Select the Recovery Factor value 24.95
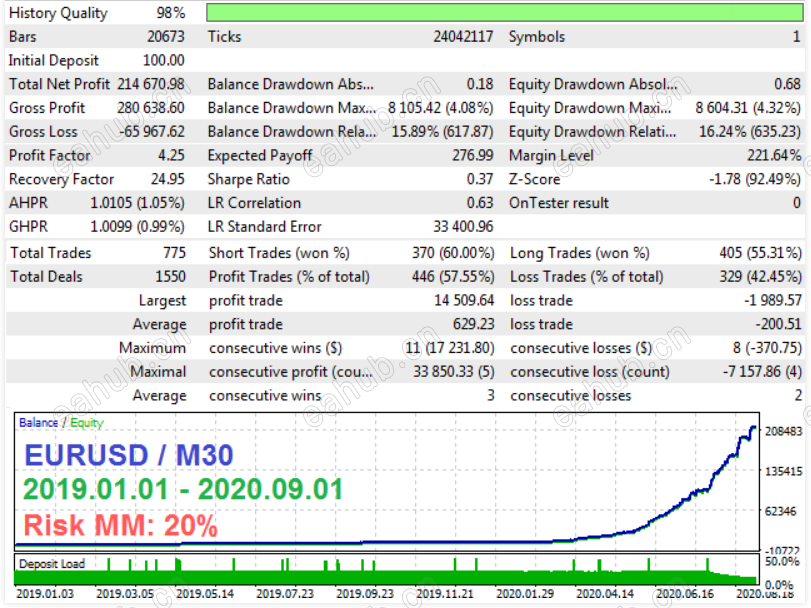The height and width of the screenshot is (608, 811). [168, 179]
